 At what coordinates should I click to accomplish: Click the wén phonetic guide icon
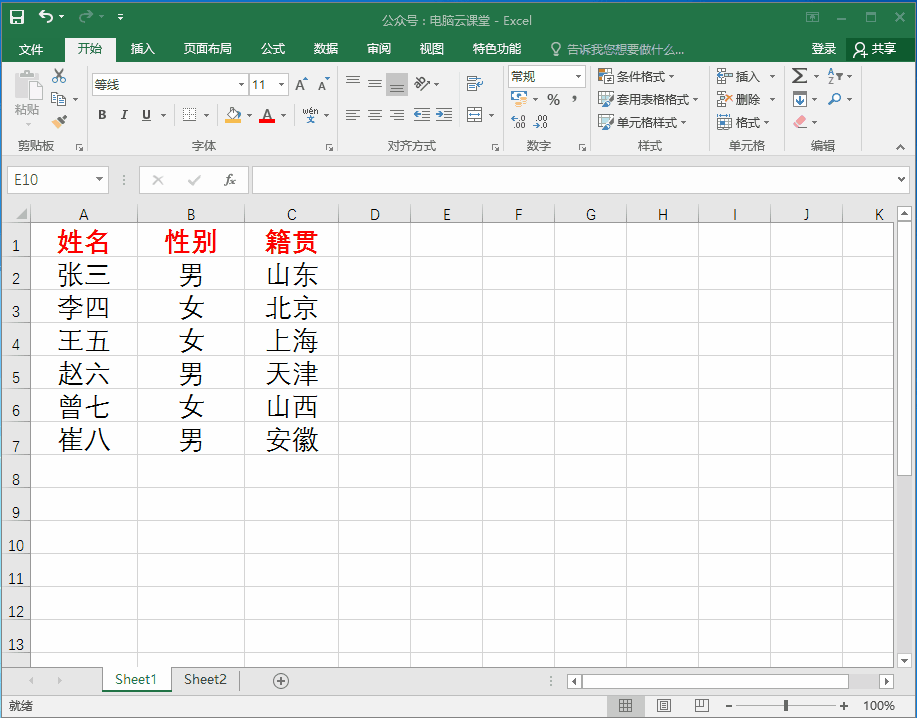(x=311, y=115)
